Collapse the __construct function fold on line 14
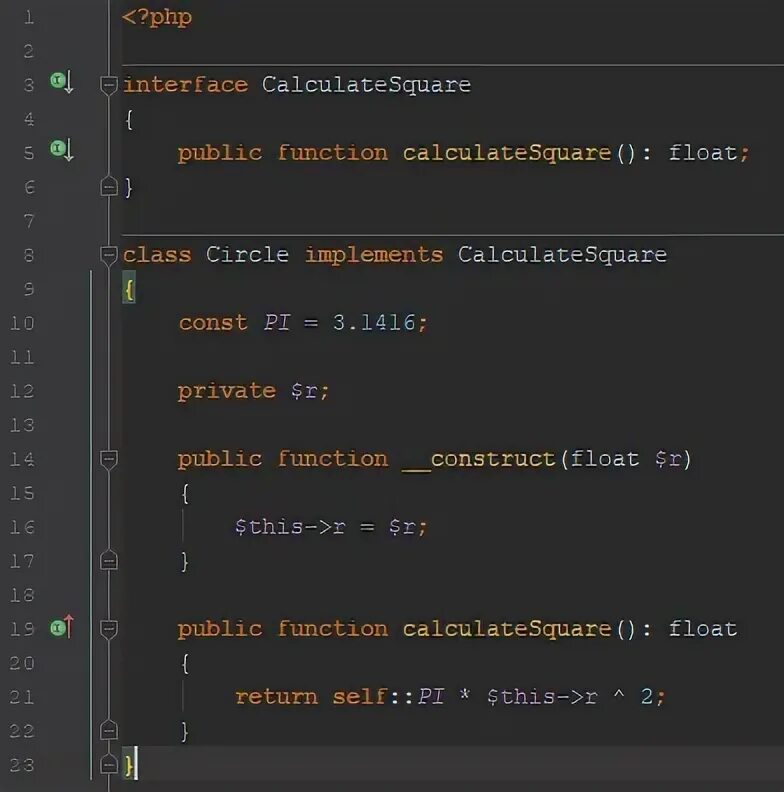Screen dimensions: 784x792 [109, 460]
